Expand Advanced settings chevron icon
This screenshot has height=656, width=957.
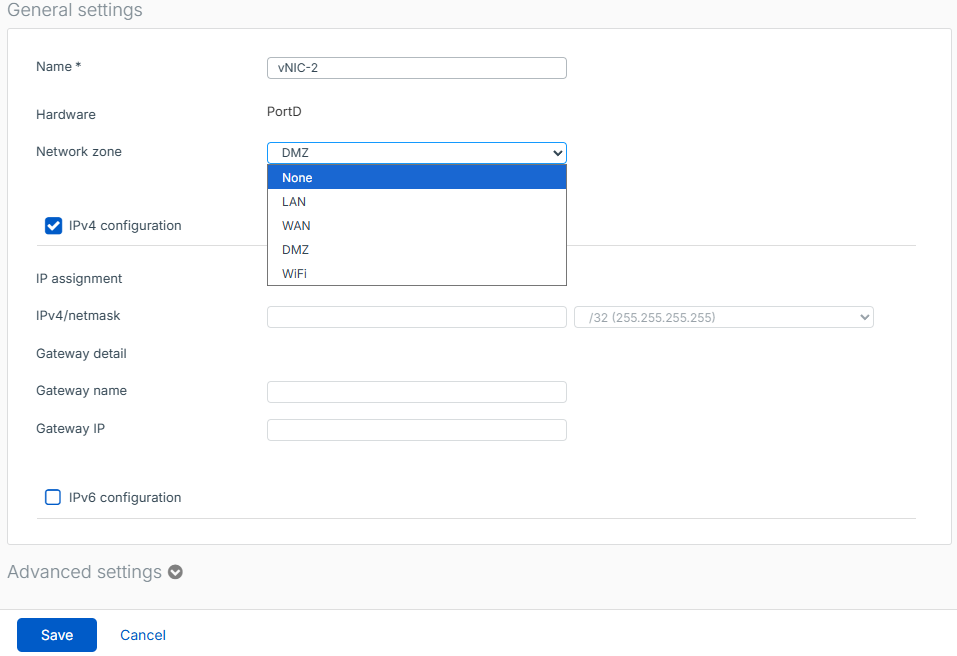tap(176, 573)
